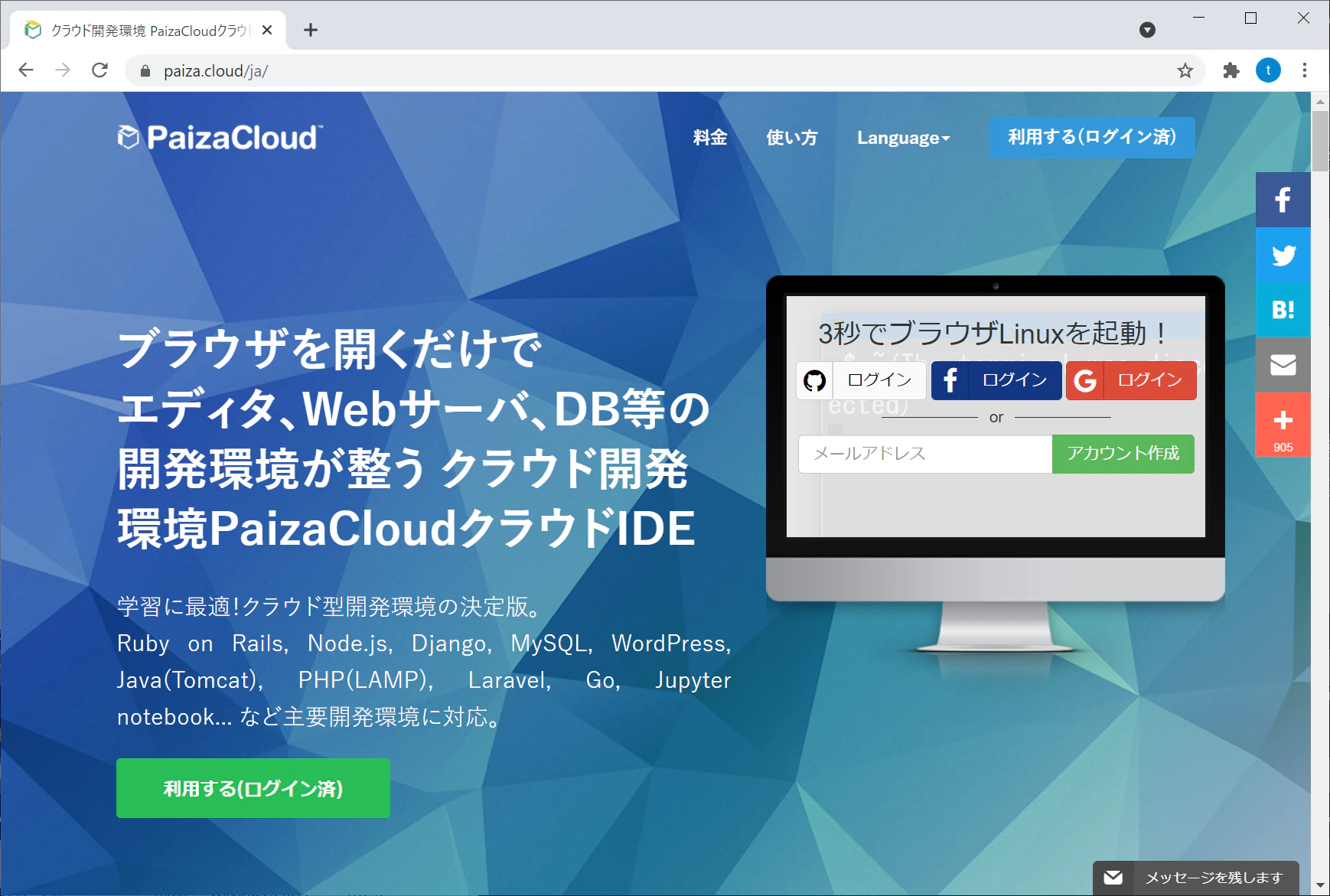This screenshot has width=1330, height=896.
Task: Minimize the Chrome window
Action: point(1198,18)
